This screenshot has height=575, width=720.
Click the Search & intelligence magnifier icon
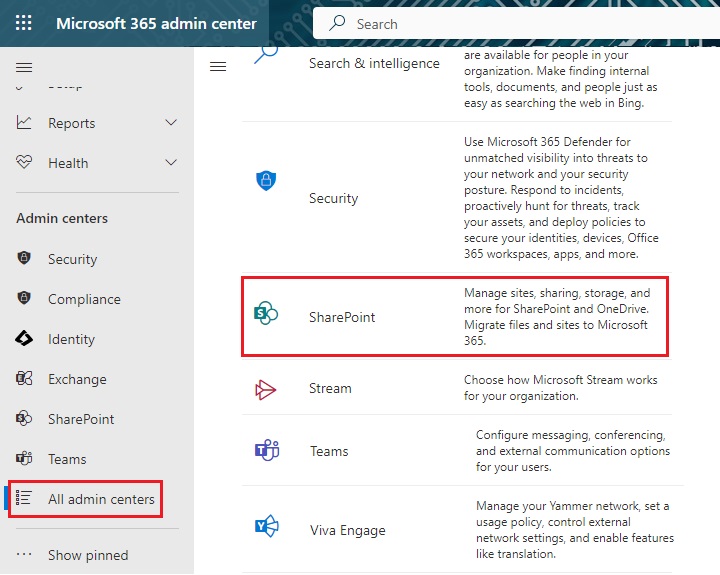coord(266,55)
